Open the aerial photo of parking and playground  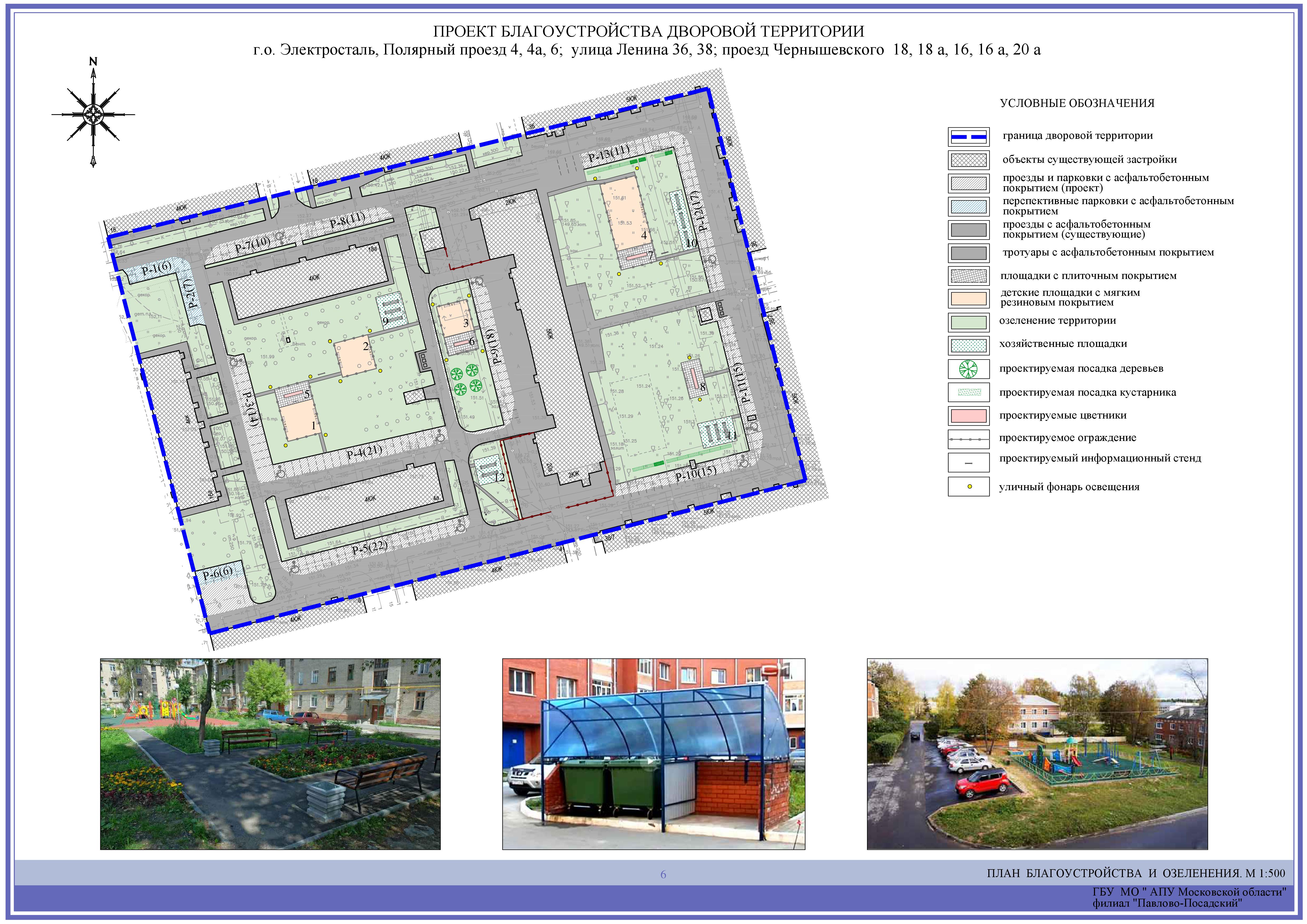pyautogui.click(x=1037, y=754)
